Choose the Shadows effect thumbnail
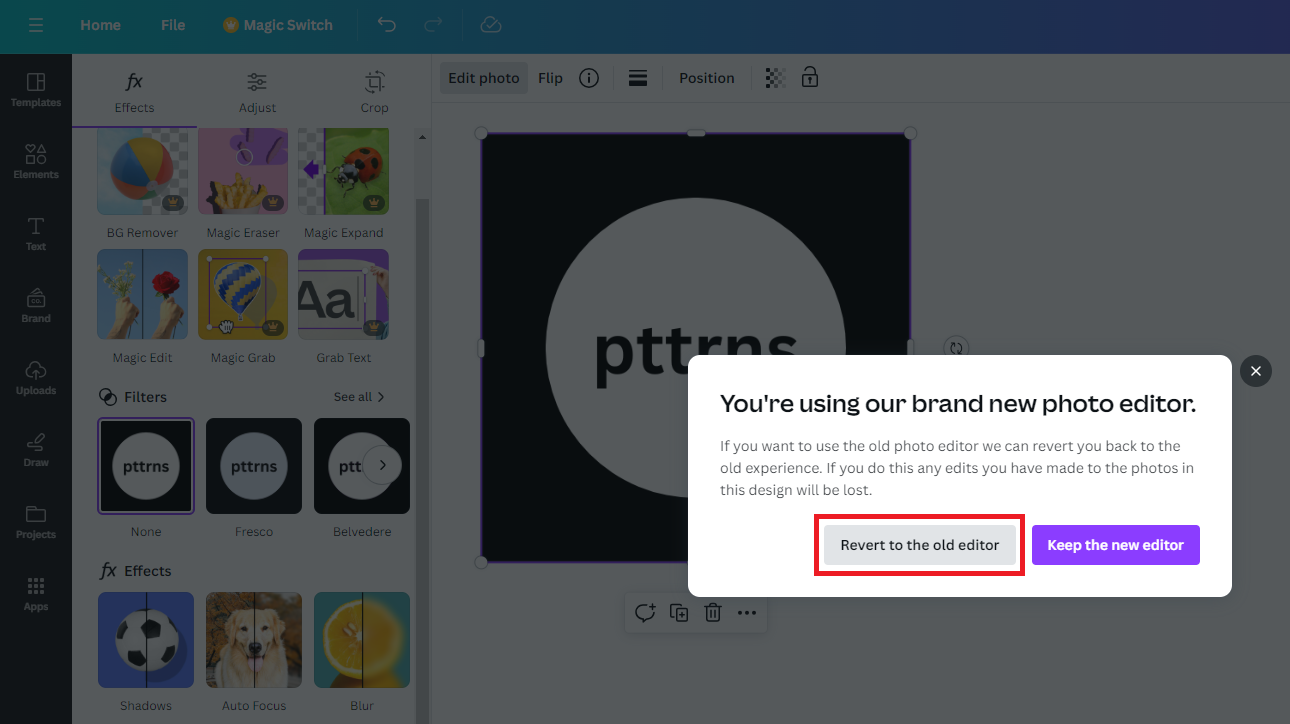This screenshot has height=724, width=1290. 146,640
